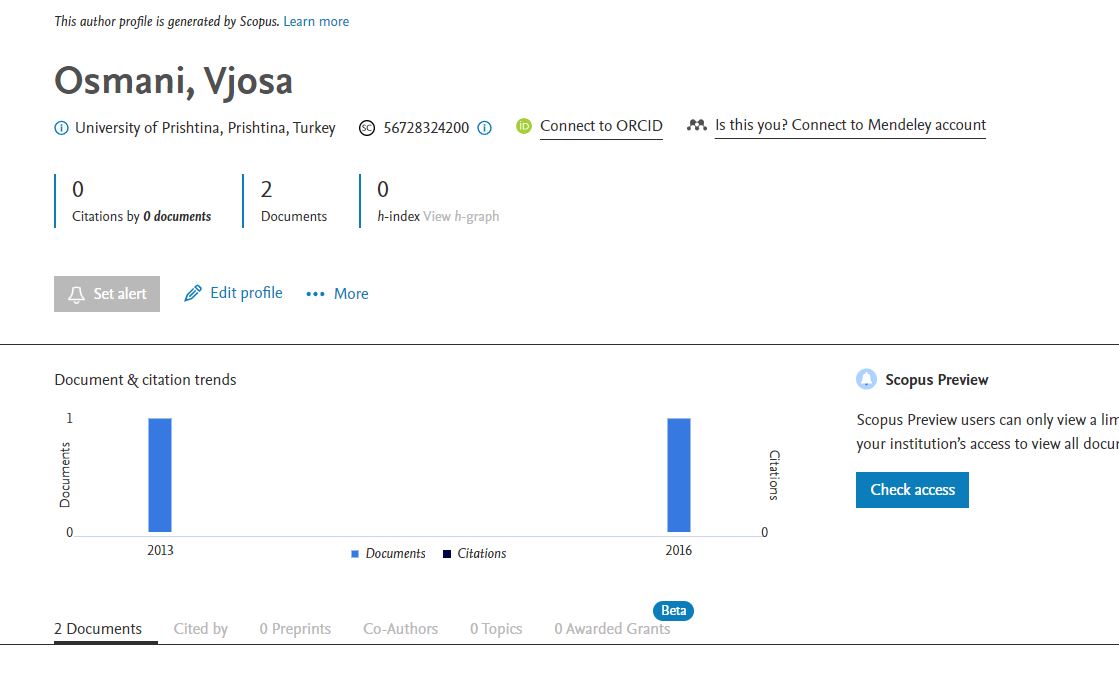
Task: Click the Scopus Preview bell icon
Action: tap(866, 380)
